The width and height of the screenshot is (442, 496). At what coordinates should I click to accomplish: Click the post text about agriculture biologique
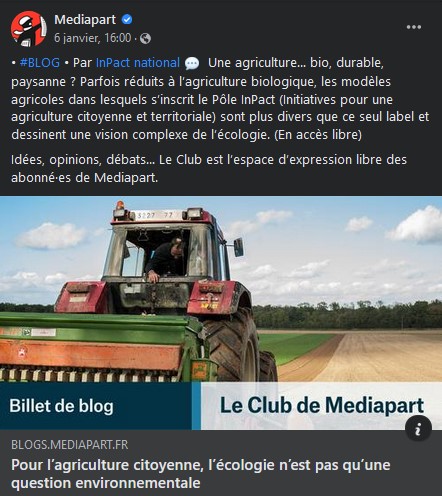[220, 99]
